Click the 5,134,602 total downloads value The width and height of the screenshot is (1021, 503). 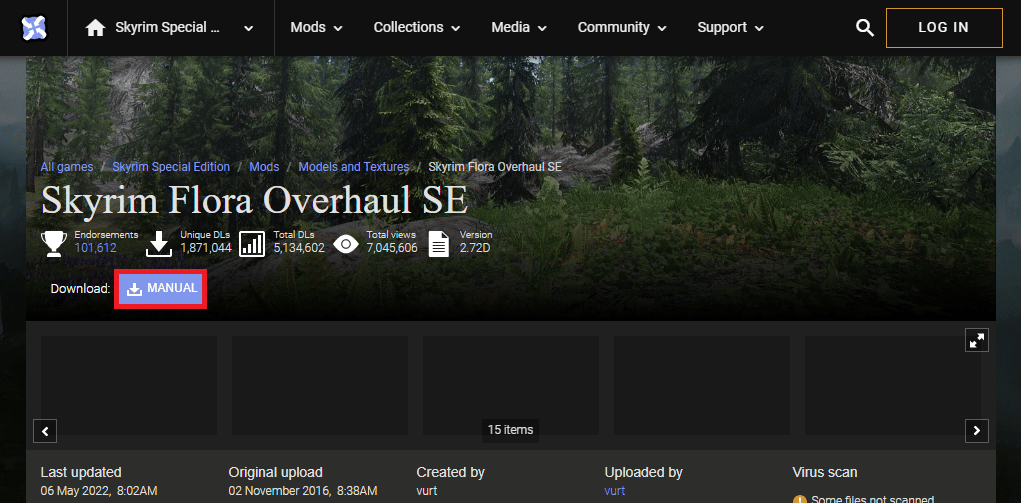tap(299, 248)
